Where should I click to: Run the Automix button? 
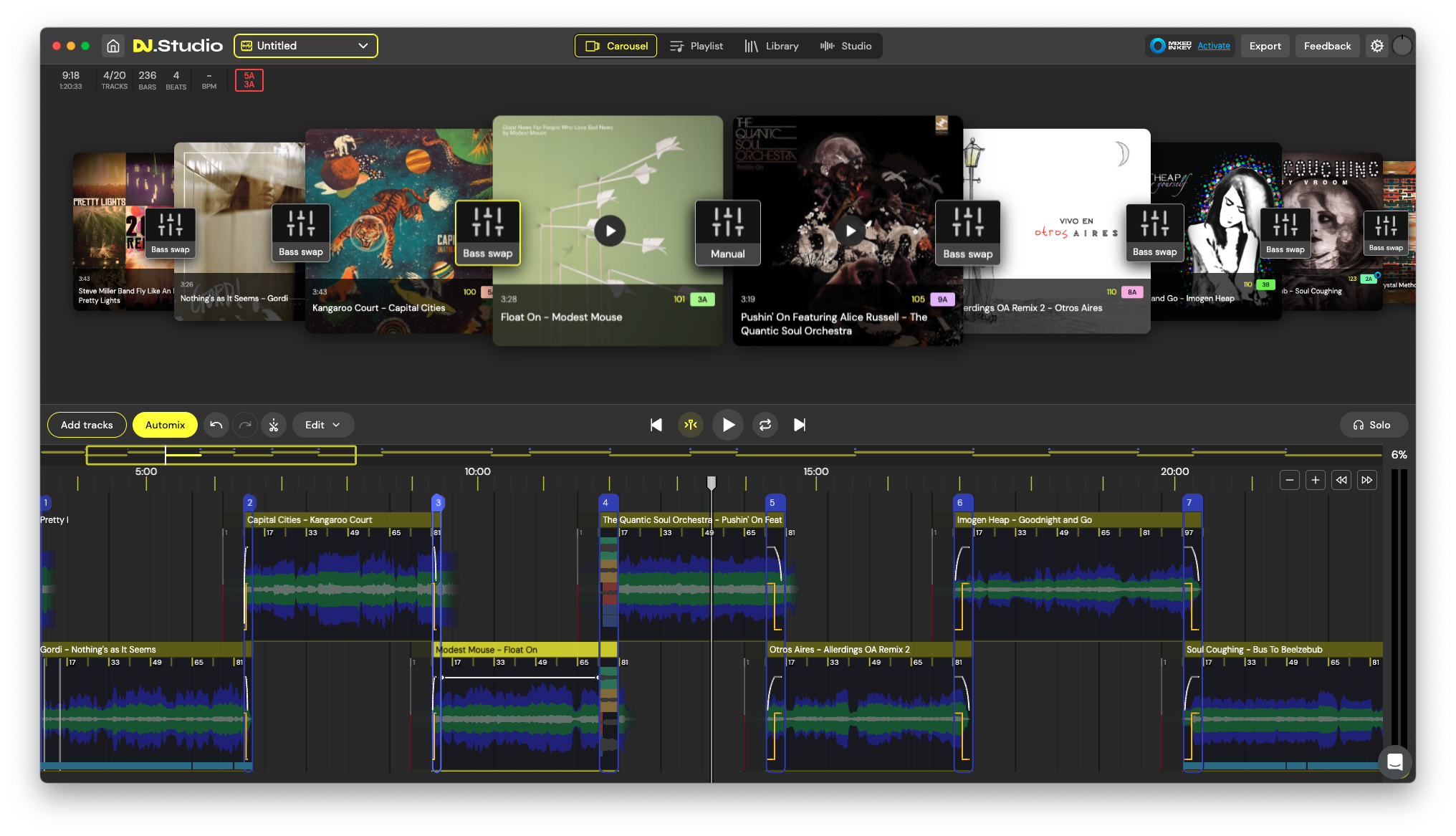coord(165,425)
